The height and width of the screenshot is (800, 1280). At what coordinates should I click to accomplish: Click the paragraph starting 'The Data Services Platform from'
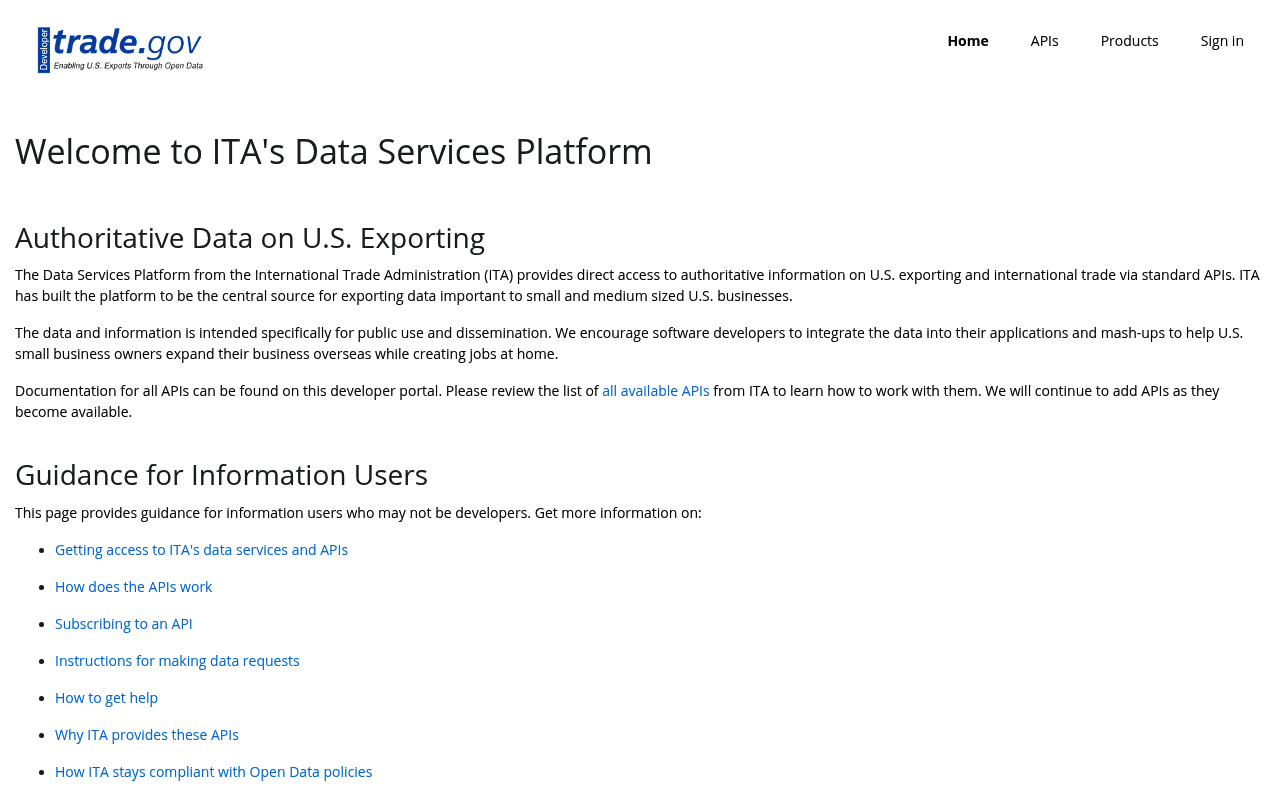click(637, 285)
